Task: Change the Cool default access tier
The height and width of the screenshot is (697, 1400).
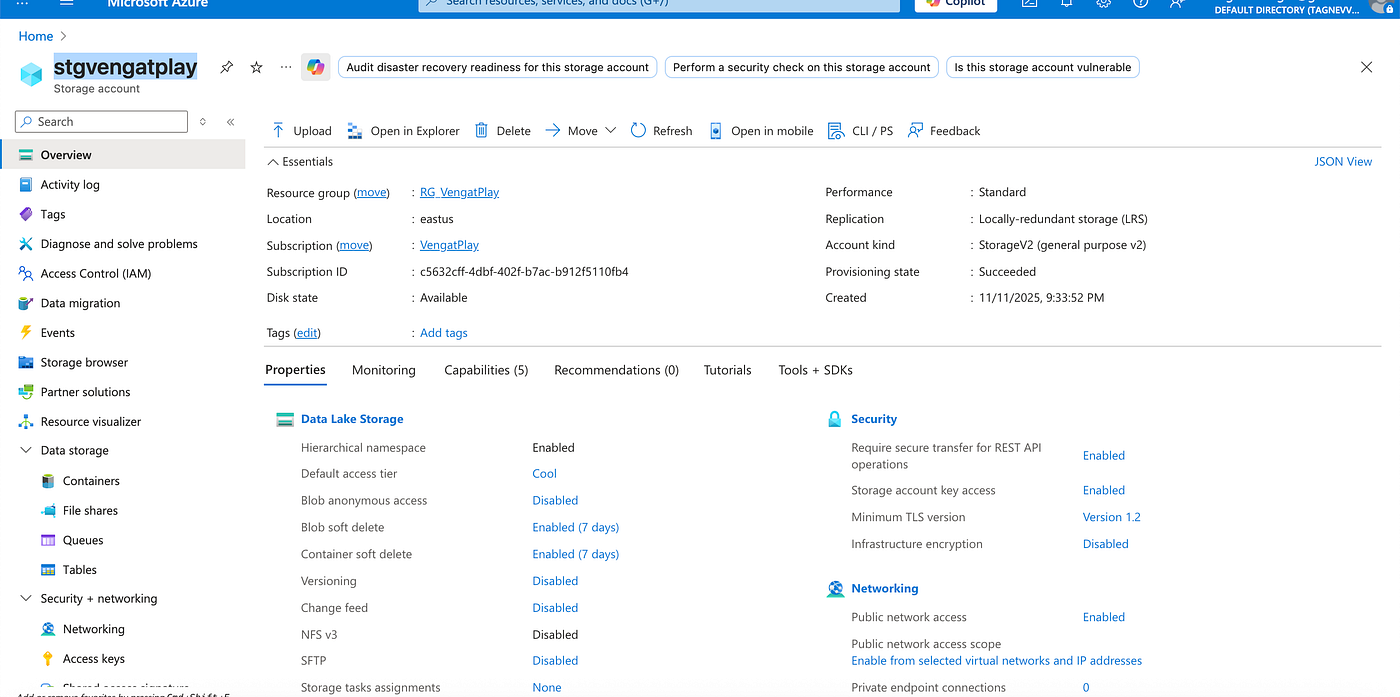Action: pos(544,474)
